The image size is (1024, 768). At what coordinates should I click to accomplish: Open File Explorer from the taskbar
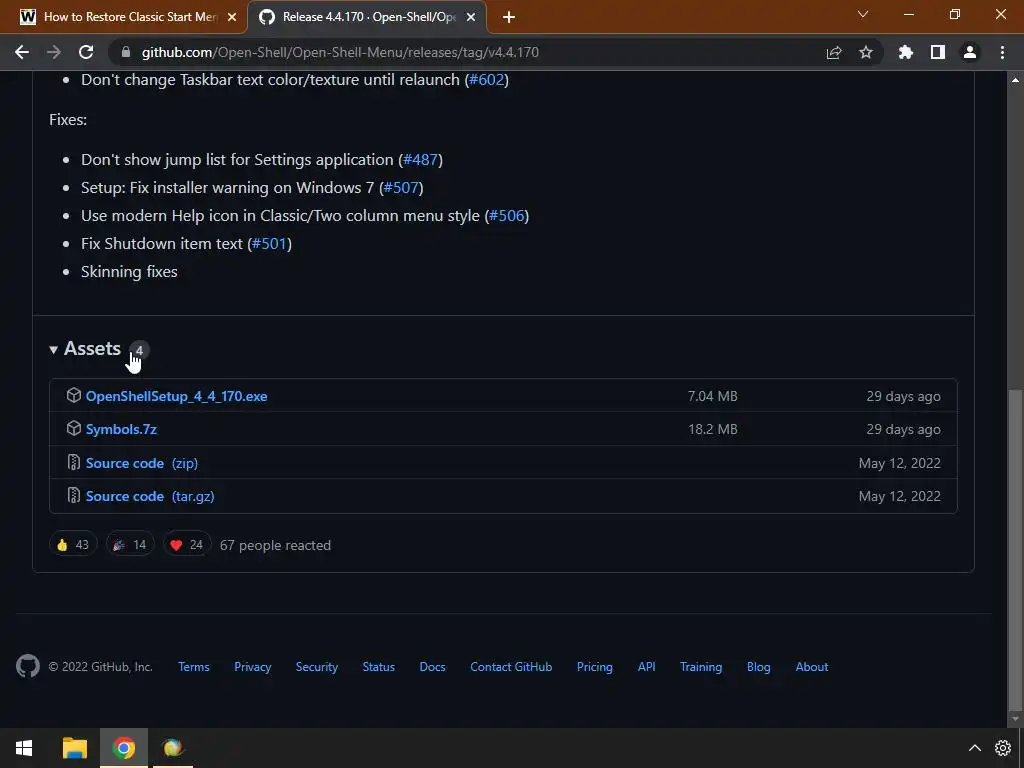pos(74,748)
